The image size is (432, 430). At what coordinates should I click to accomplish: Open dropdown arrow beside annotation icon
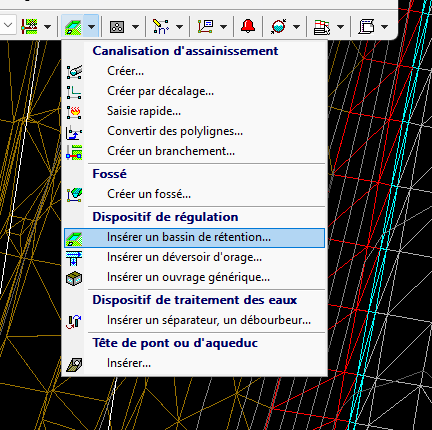[x=223, y=27]
